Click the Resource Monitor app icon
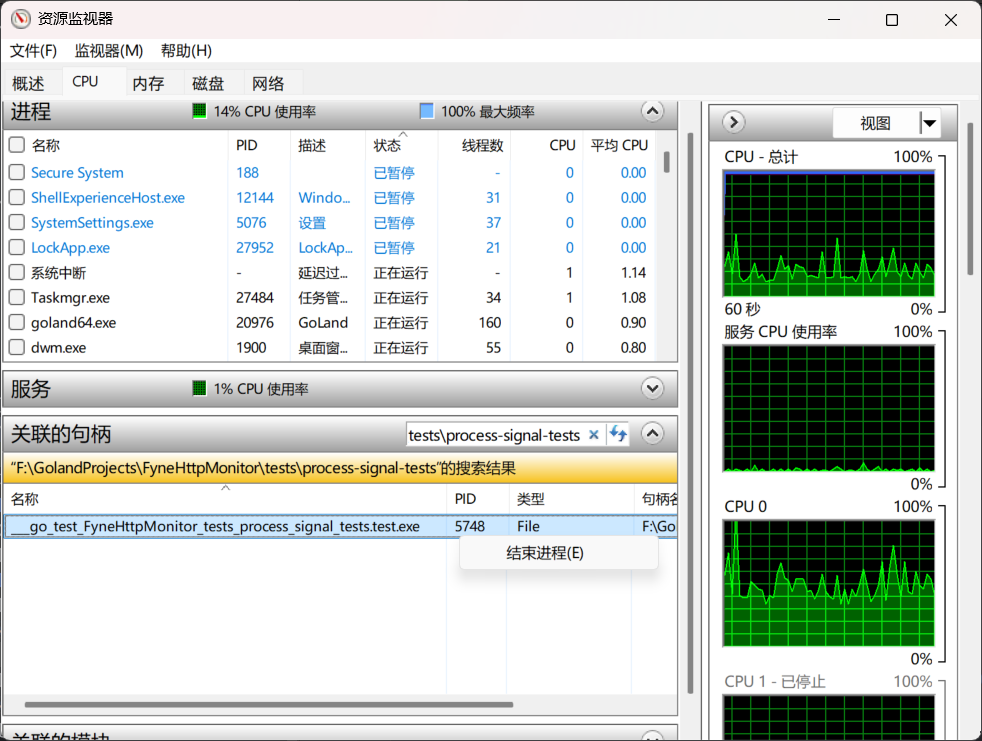Image resolution: width=982 pixels, height=741 pixels. (21, 19)
